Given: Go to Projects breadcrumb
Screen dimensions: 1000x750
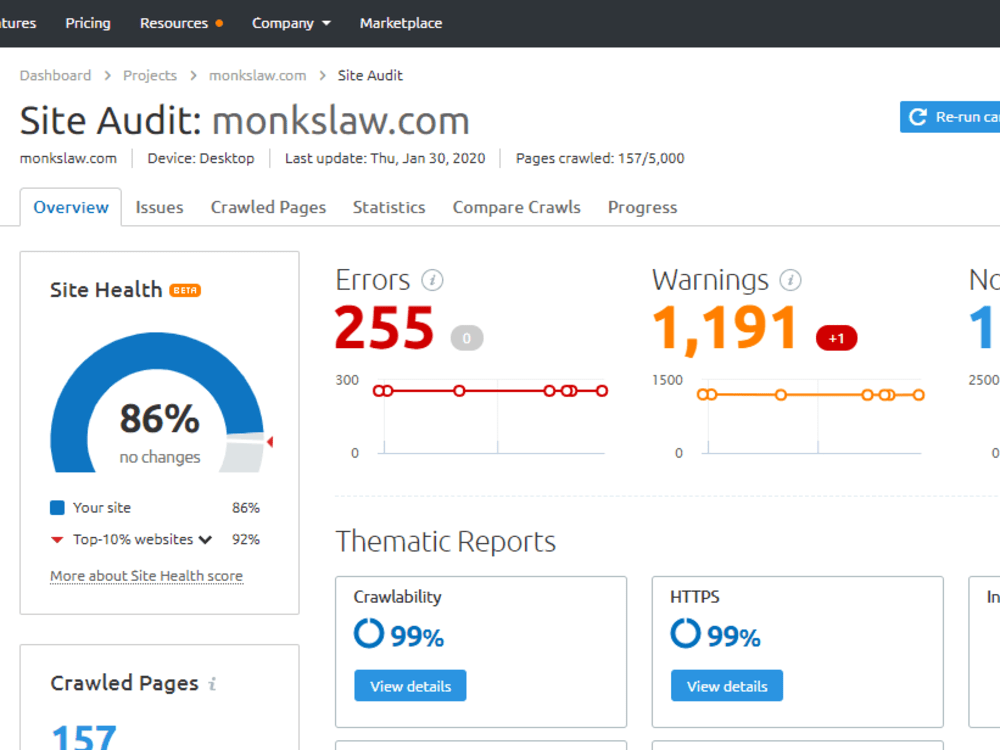Looking at the screenshot, I should point(150,75).
